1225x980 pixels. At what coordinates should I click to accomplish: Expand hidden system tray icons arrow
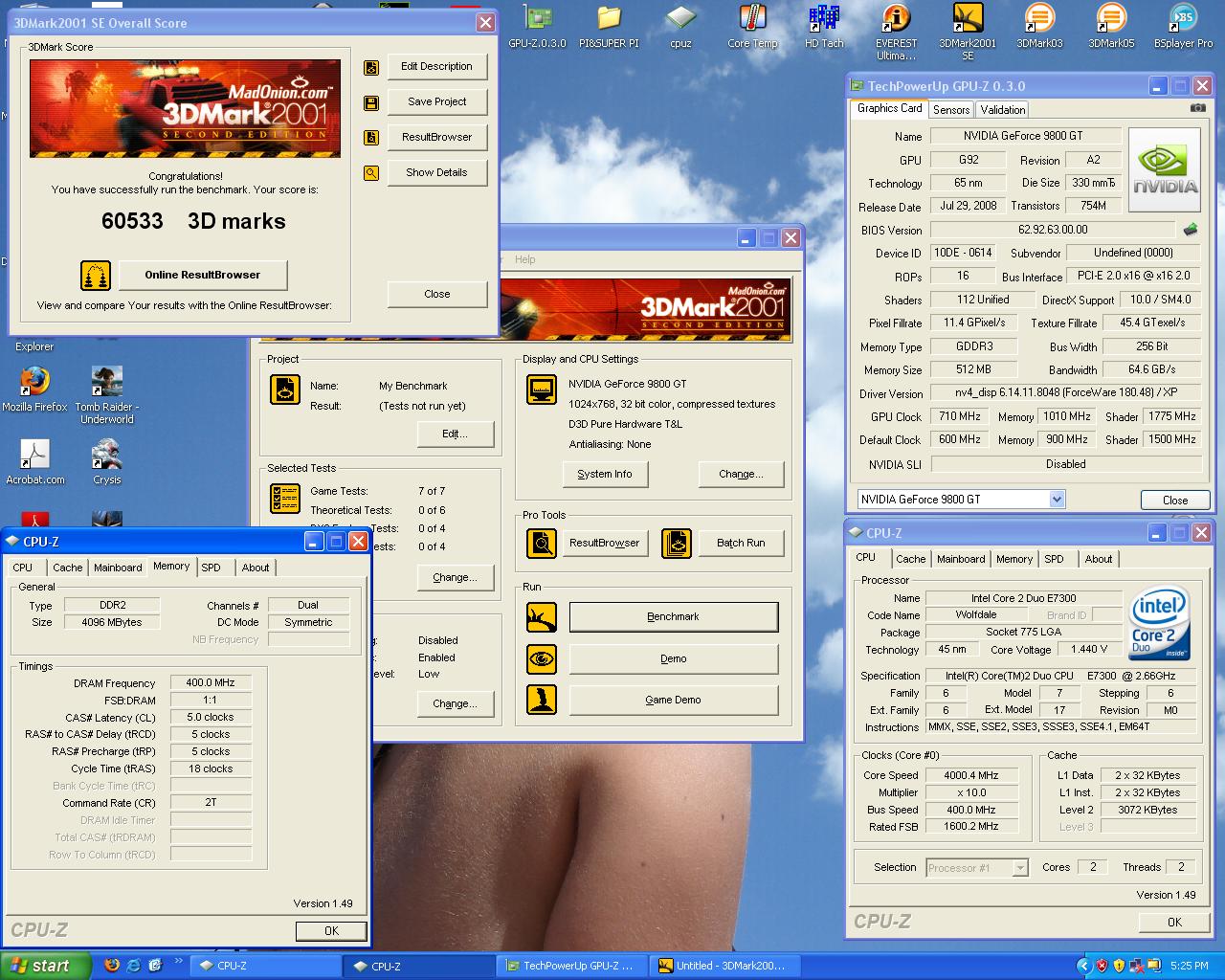[1083, 966]
